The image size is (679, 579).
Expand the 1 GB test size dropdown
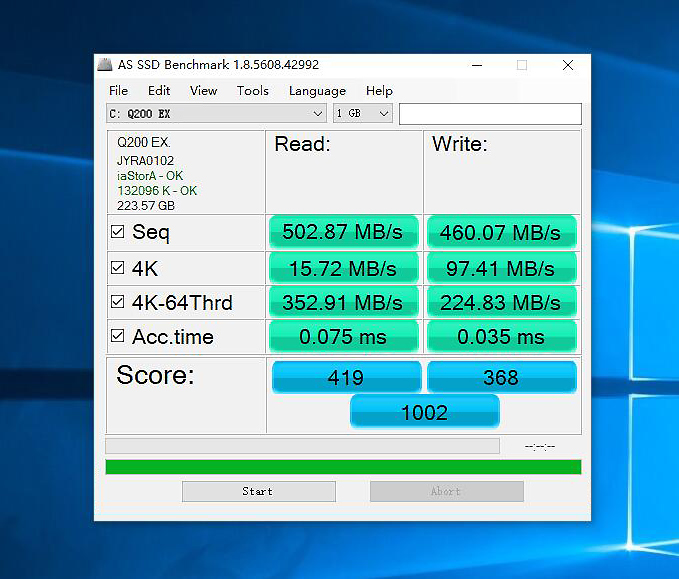pos(362,114)
